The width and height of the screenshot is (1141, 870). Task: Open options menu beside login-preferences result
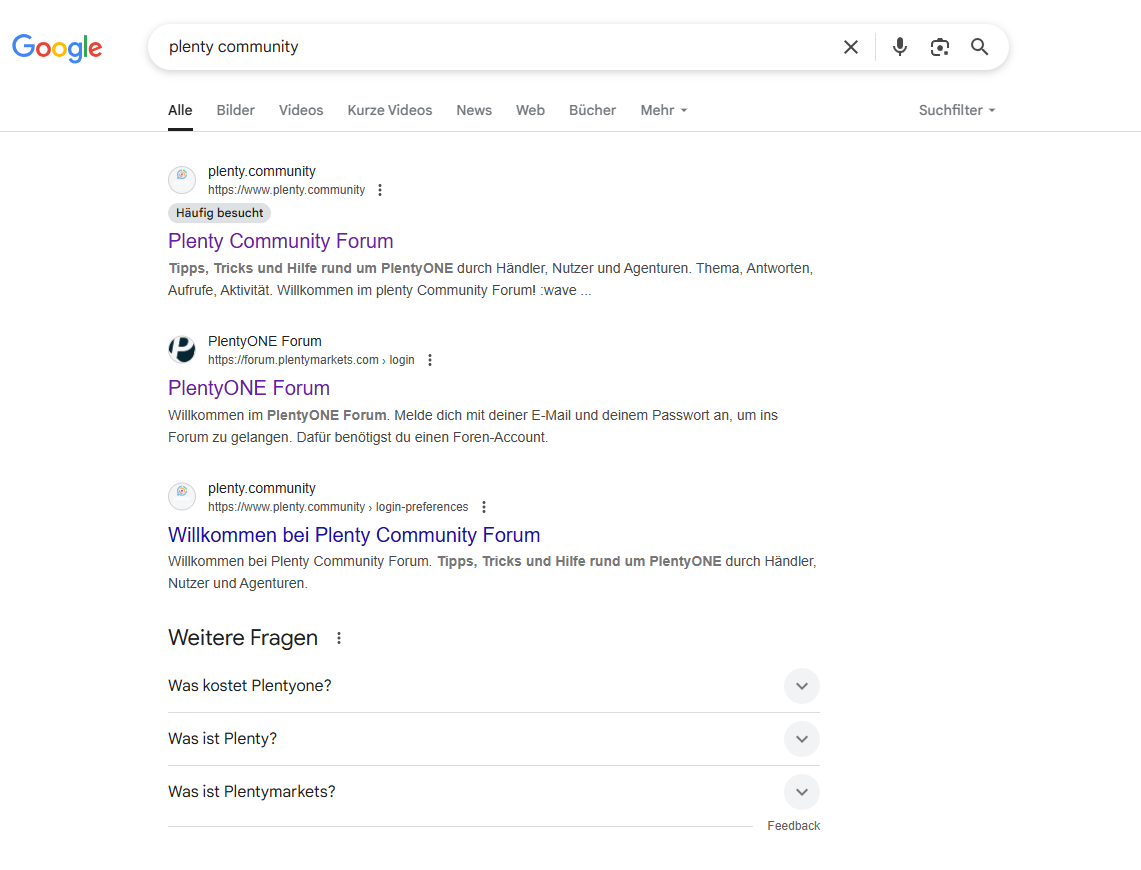tap(484, 507)
